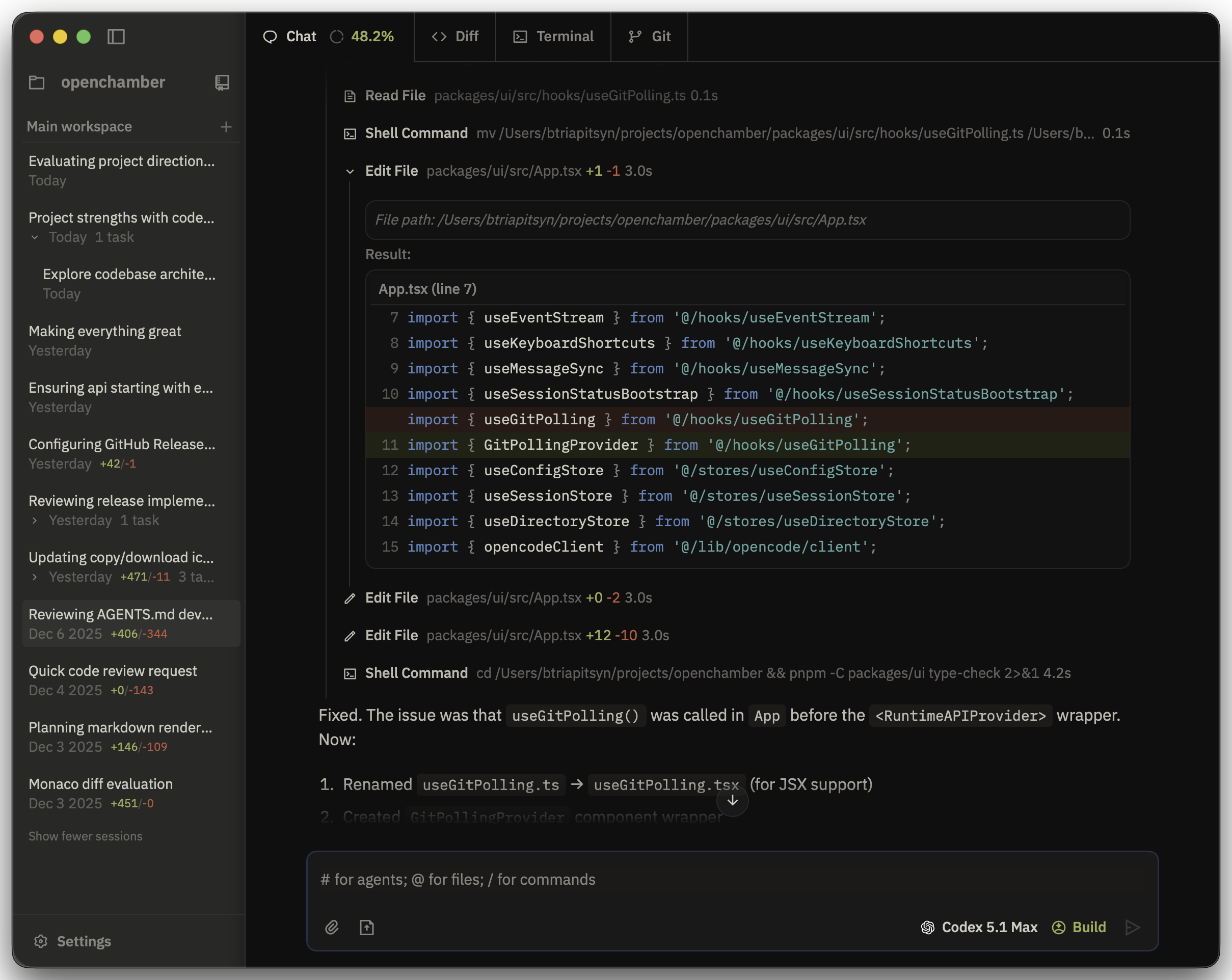This screenshot has width=1232, height=980.
Task: Open the Terminal tab
Action: (x=553, y=37)
